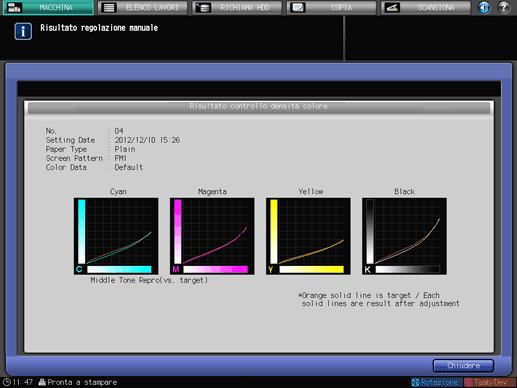Select the Cyan density graph

(116, 236)
